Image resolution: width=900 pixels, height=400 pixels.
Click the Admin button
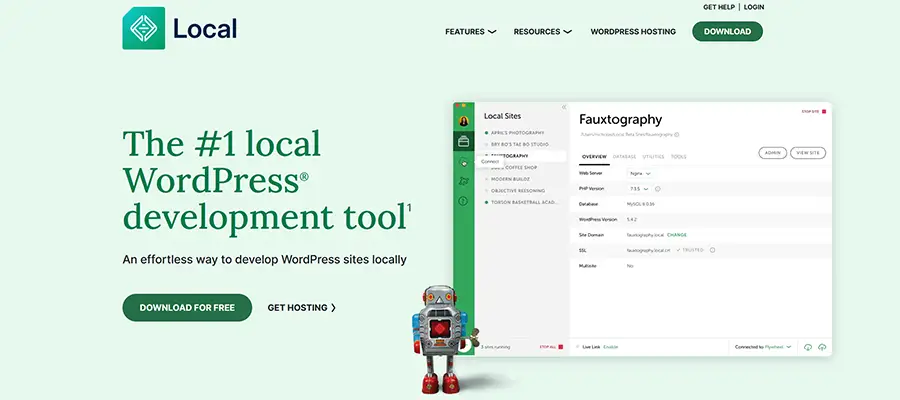773,153
